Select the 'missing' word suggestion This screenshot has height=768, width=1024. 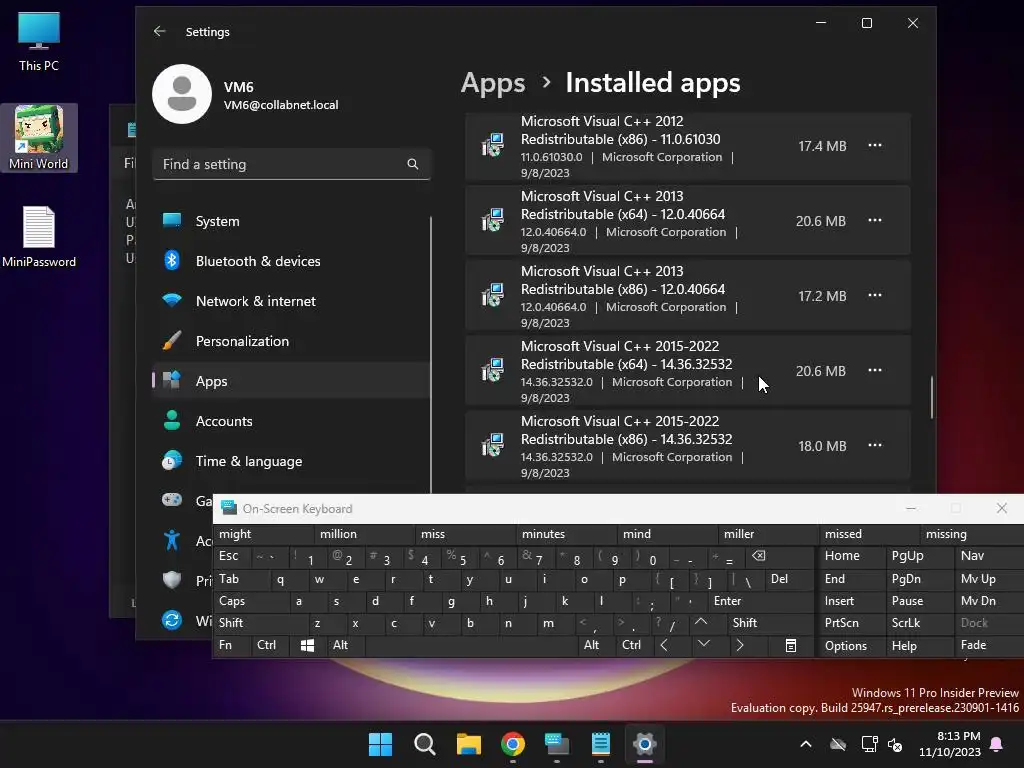pos(972,534)
